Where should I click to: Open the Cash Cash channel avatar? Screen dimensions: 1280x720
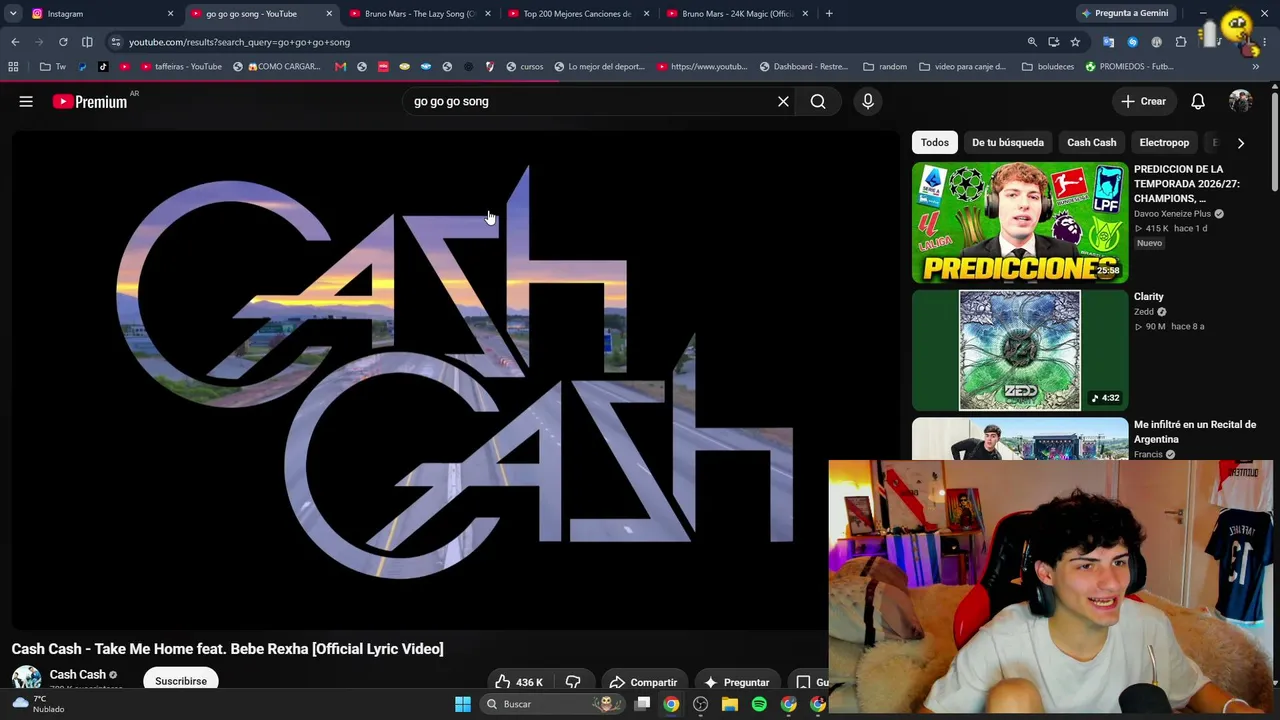pyautogui.click(x=26, y=678)
